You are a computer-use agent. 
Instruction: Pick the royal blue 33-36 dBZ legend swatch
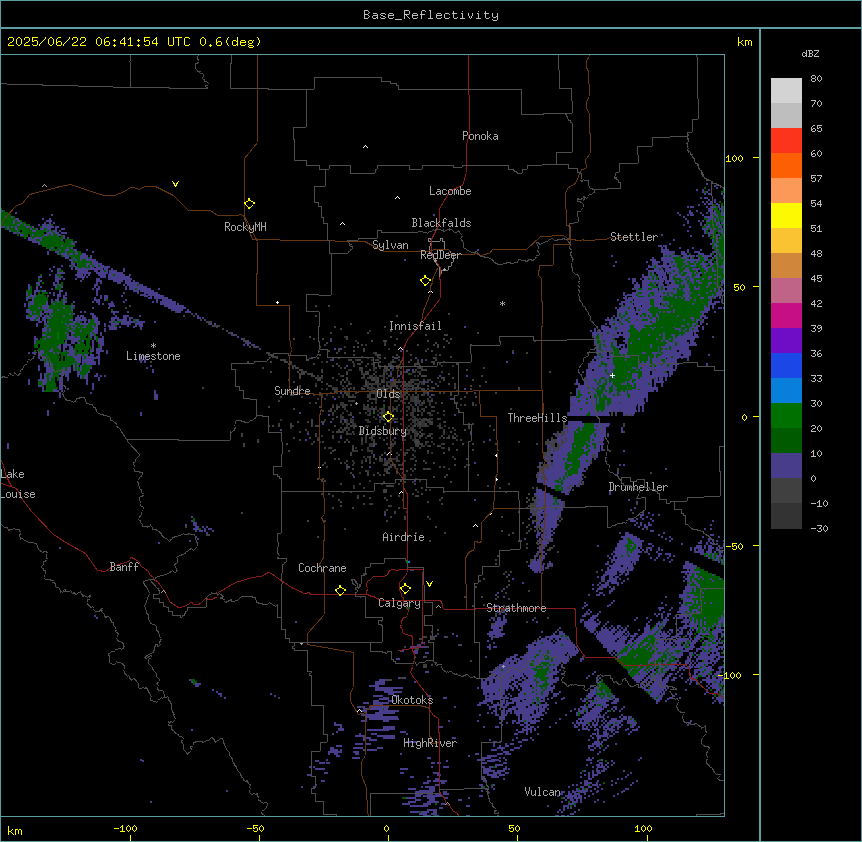point(786,365)
